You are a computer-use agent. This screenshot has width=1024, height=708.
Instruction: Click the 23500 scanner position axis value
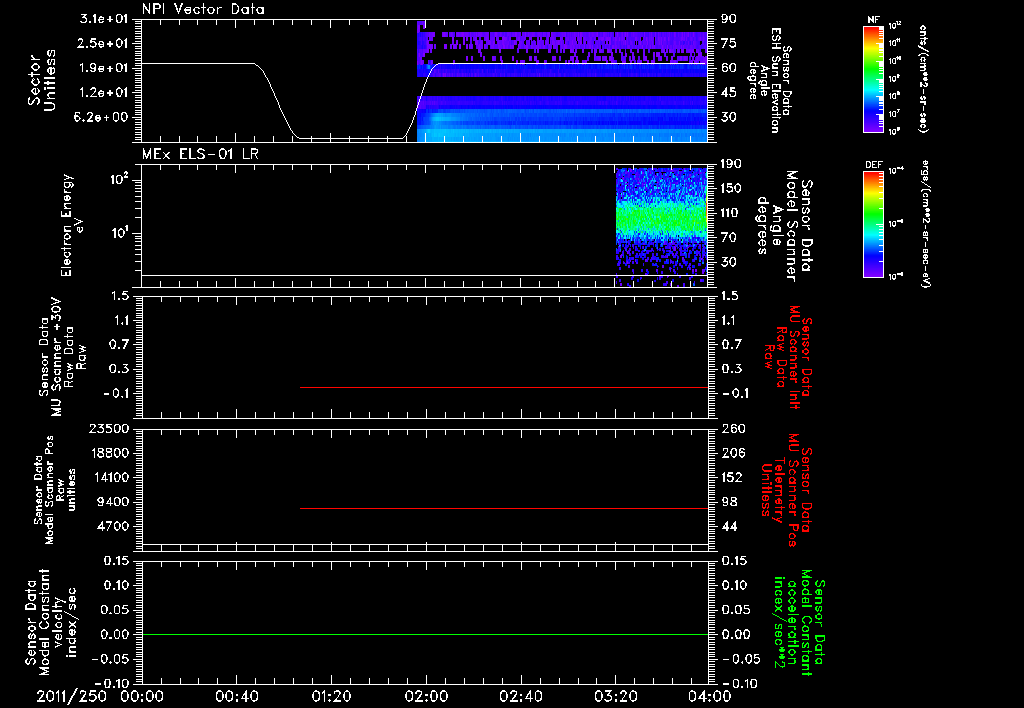(110, 429)
